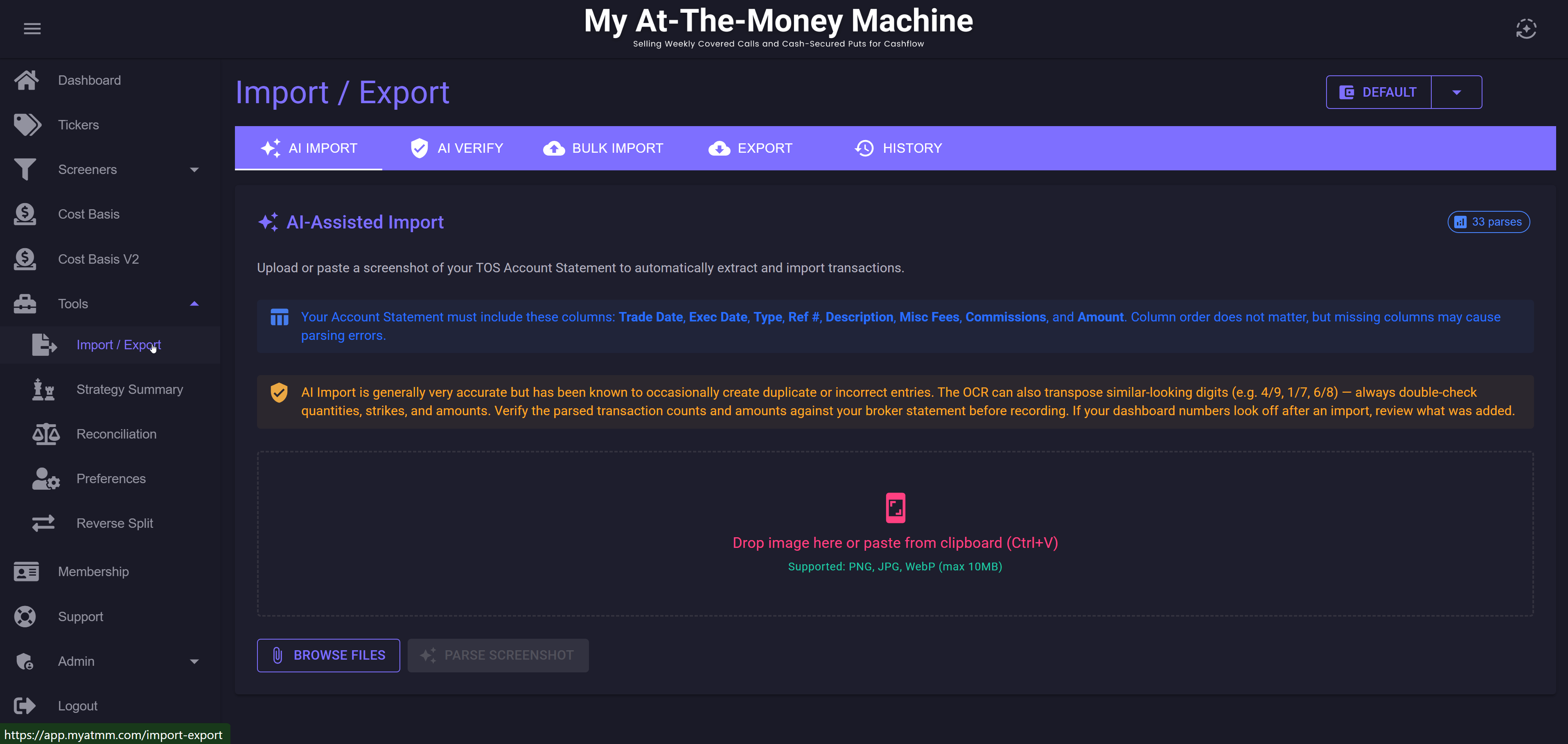Viewport: 1568px width, 744px height.
Task: Collapse the Tools section arrow
Action: pyautogui.click(x=194, y=304)
